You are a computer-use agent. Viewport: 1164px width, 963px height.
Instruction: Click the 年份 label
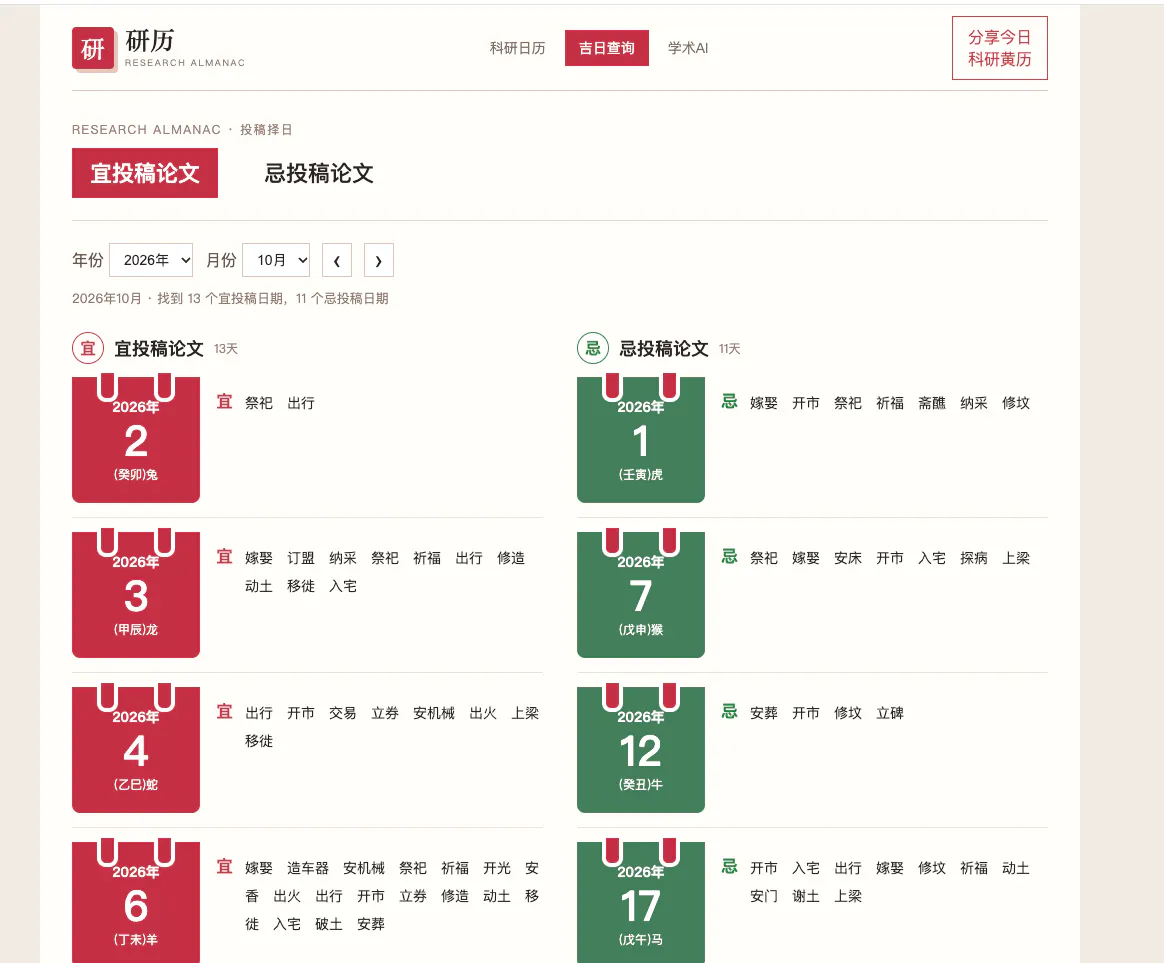[x=88, y=260]
